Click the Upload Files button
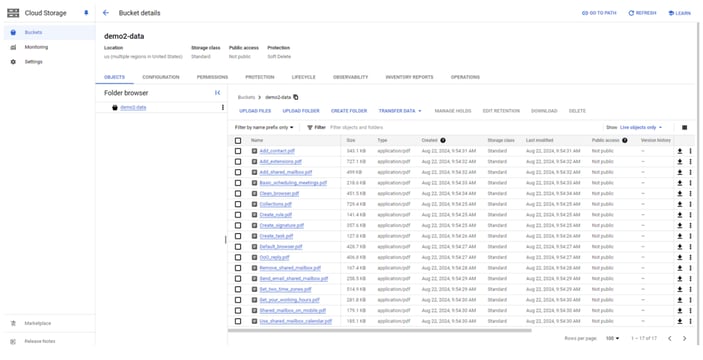The height and width of the screenshot is (360, 703). [x=255, y=111]
